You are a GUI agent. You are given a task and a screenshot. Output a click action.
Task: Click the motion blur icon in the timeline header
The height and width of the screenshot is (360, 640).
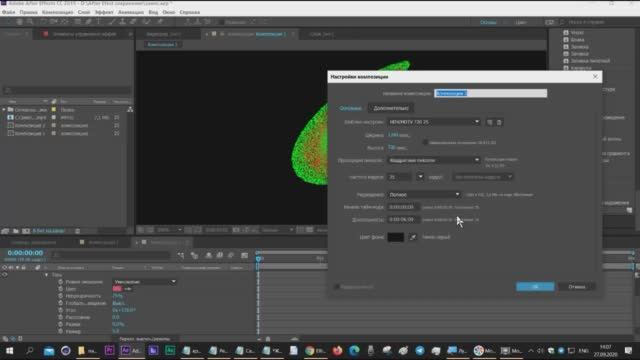click(231, 256)
